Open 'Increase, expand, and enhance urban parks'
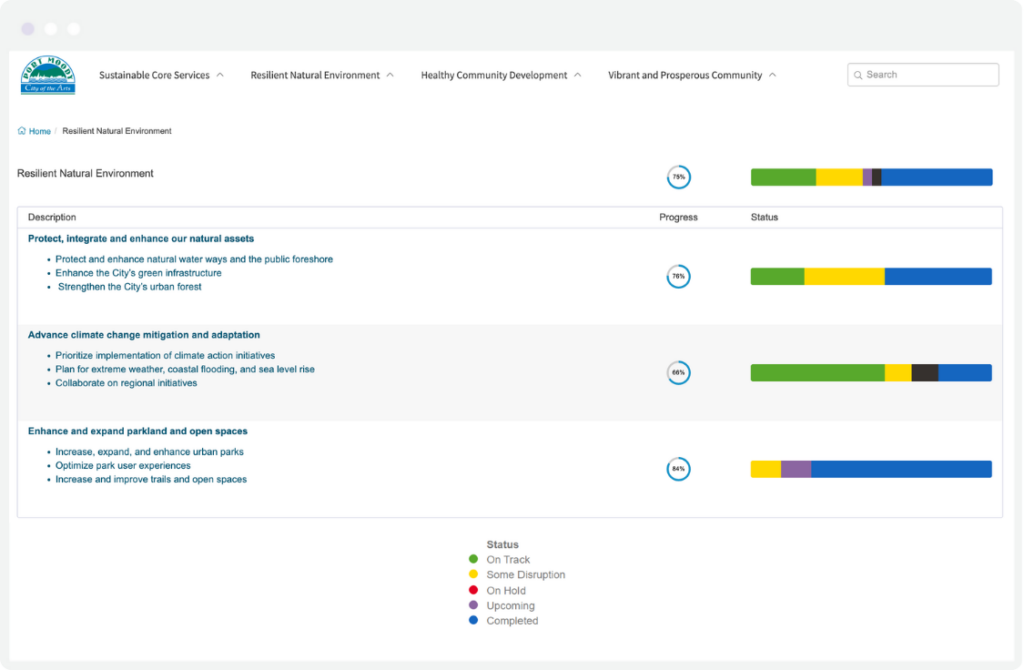 (150, 452)
